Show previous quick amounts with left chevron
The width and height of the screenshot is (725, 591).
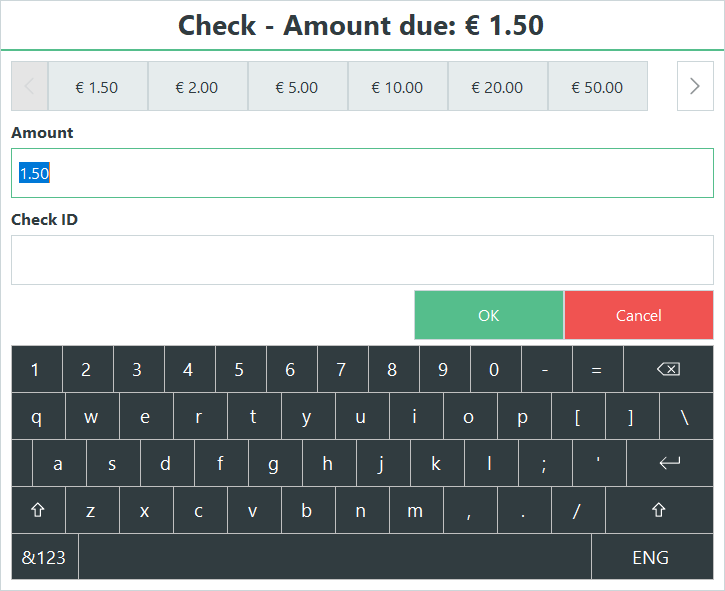click(x=30, y=86)
